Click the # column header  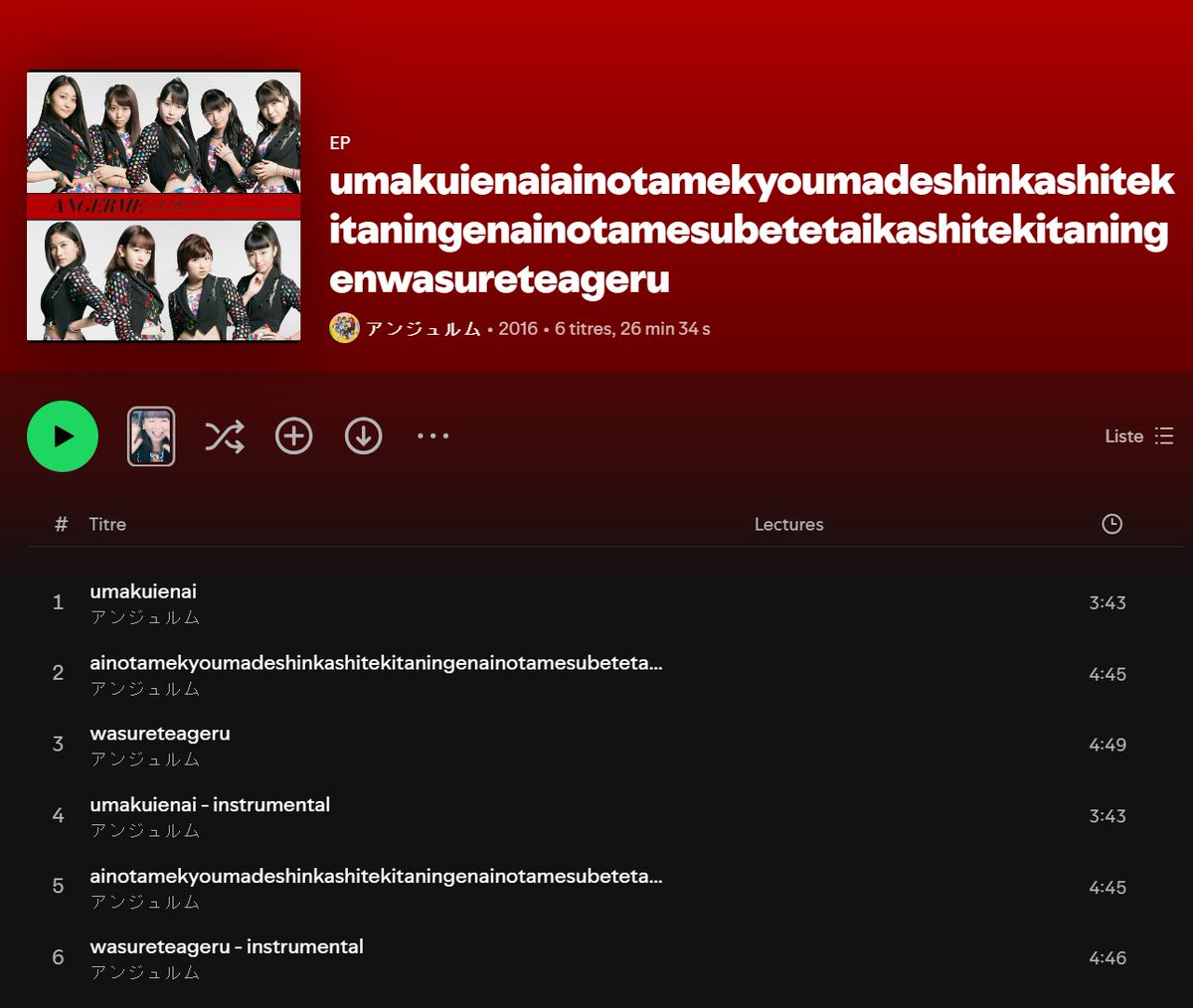61,524
